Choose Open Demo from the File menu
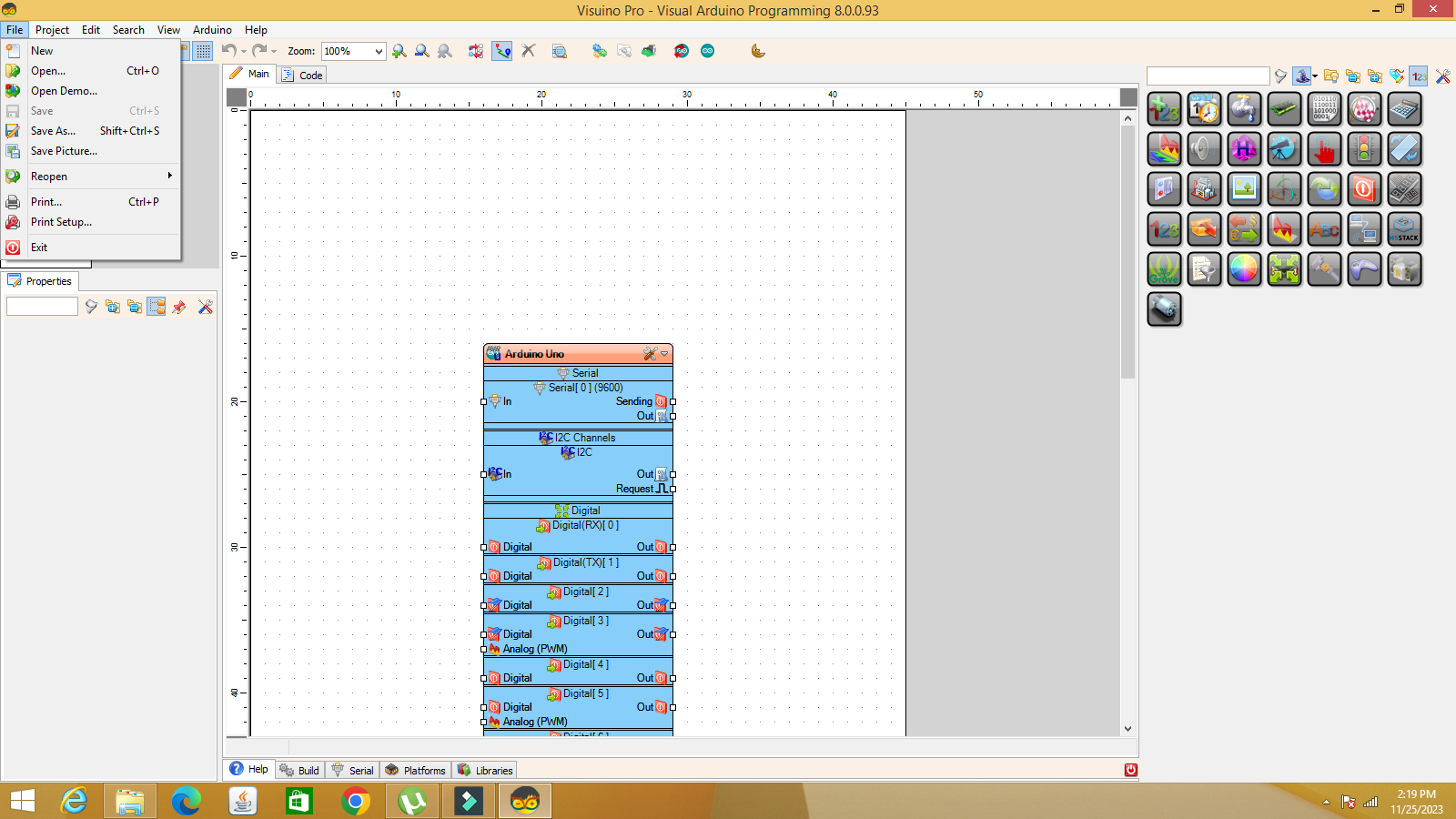 (x=64, y=90)
